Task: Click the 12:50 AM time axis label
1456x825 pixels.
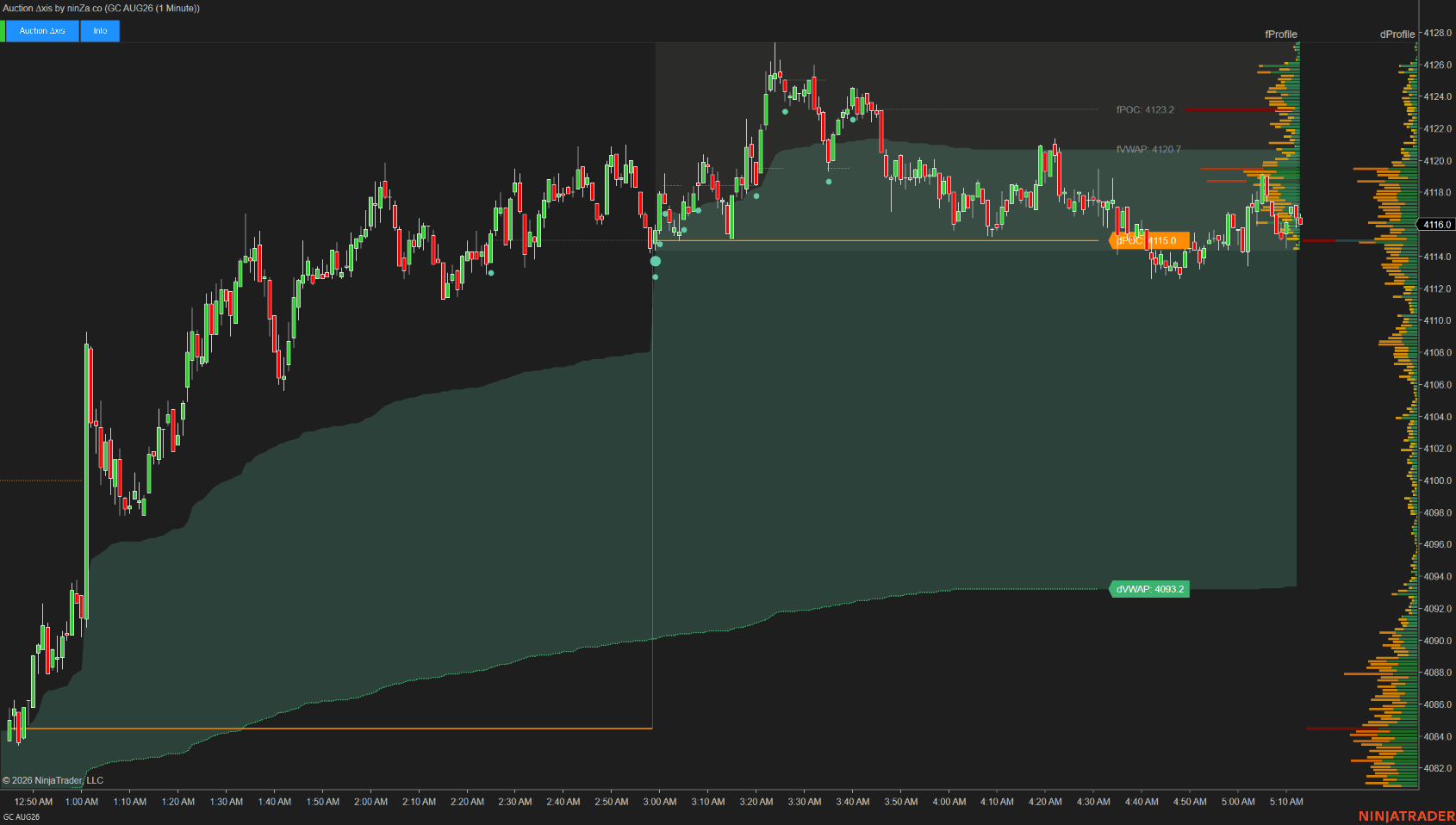Action: point(34,802)
